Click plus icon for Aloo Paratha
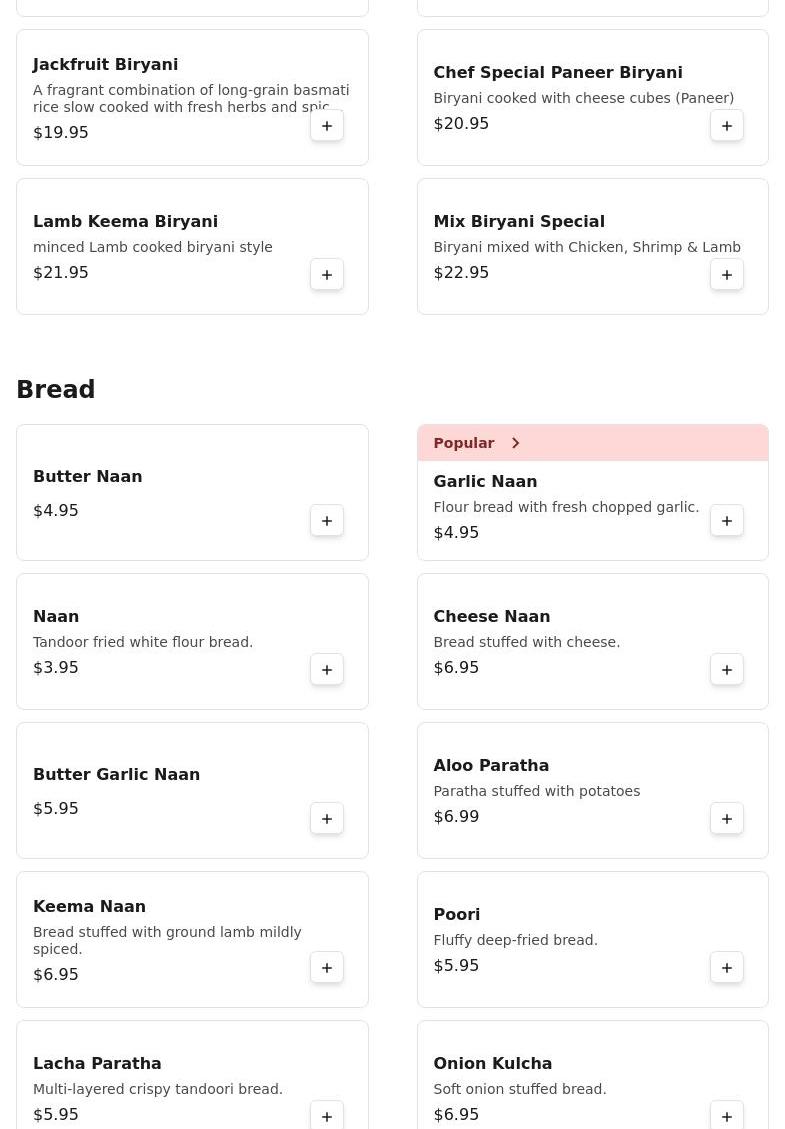Image resolution: width=785 pixels, height=1129 pixels. 727,819
